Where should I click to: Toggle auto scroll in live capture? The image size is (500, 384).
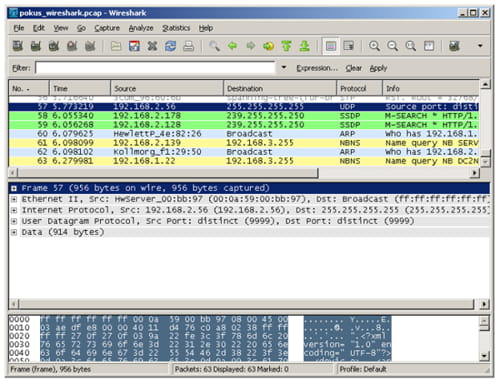coord(349,46)
